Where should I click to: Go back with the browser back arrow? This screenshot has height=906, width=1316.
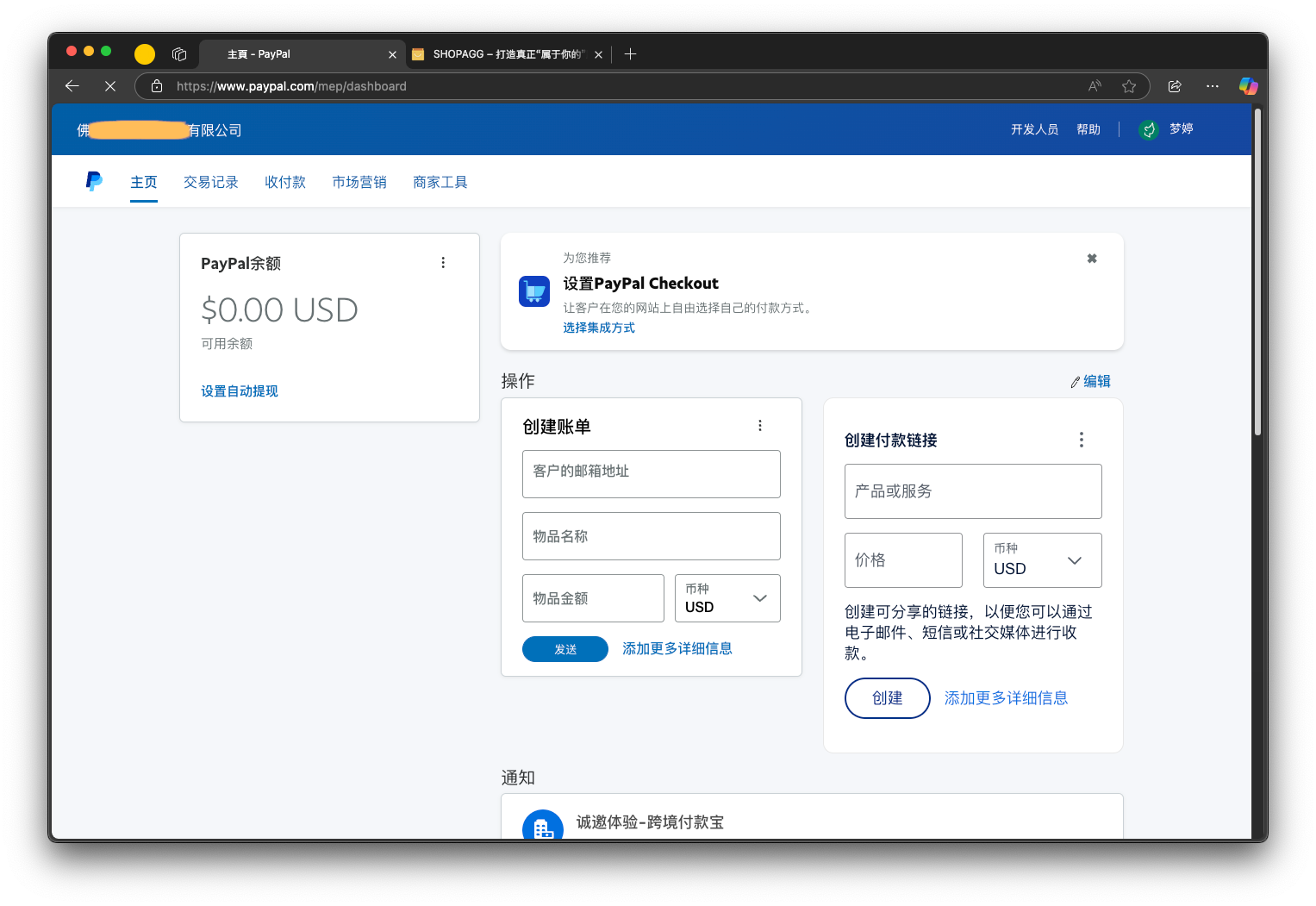point(72,86)
